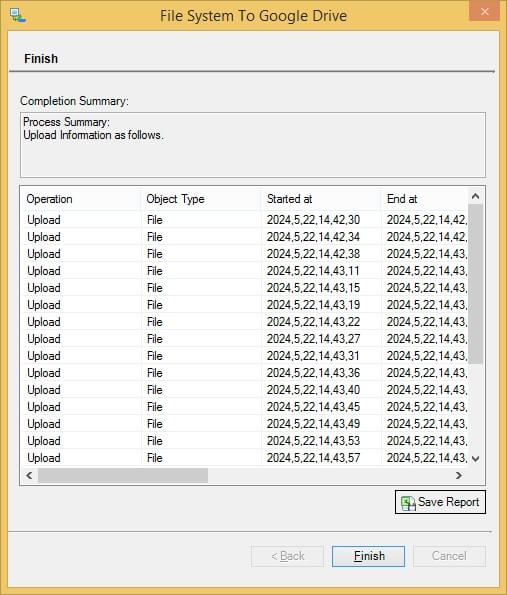Click the Process Summary text box
The image size is (507, 595).
pos(253,145)
